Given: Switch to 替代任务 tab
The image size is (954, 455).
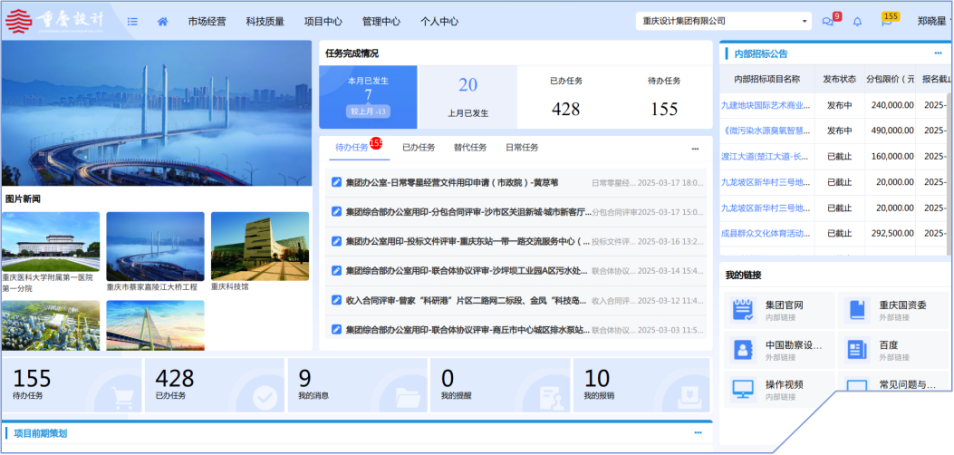Looking at the screenshot, I should (x=470, y=148).
